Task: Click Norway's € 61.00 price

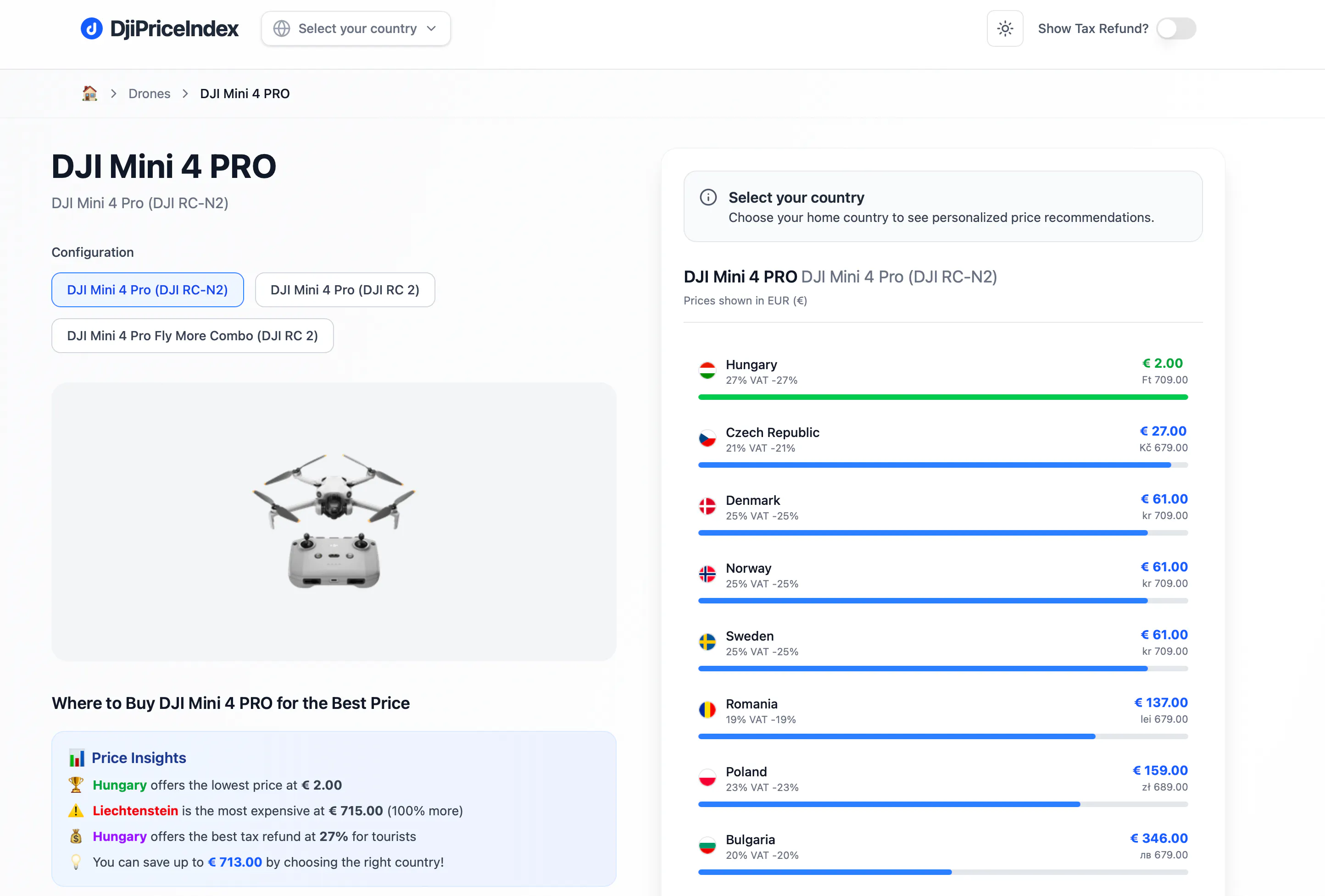Action: coord(1164,567)
